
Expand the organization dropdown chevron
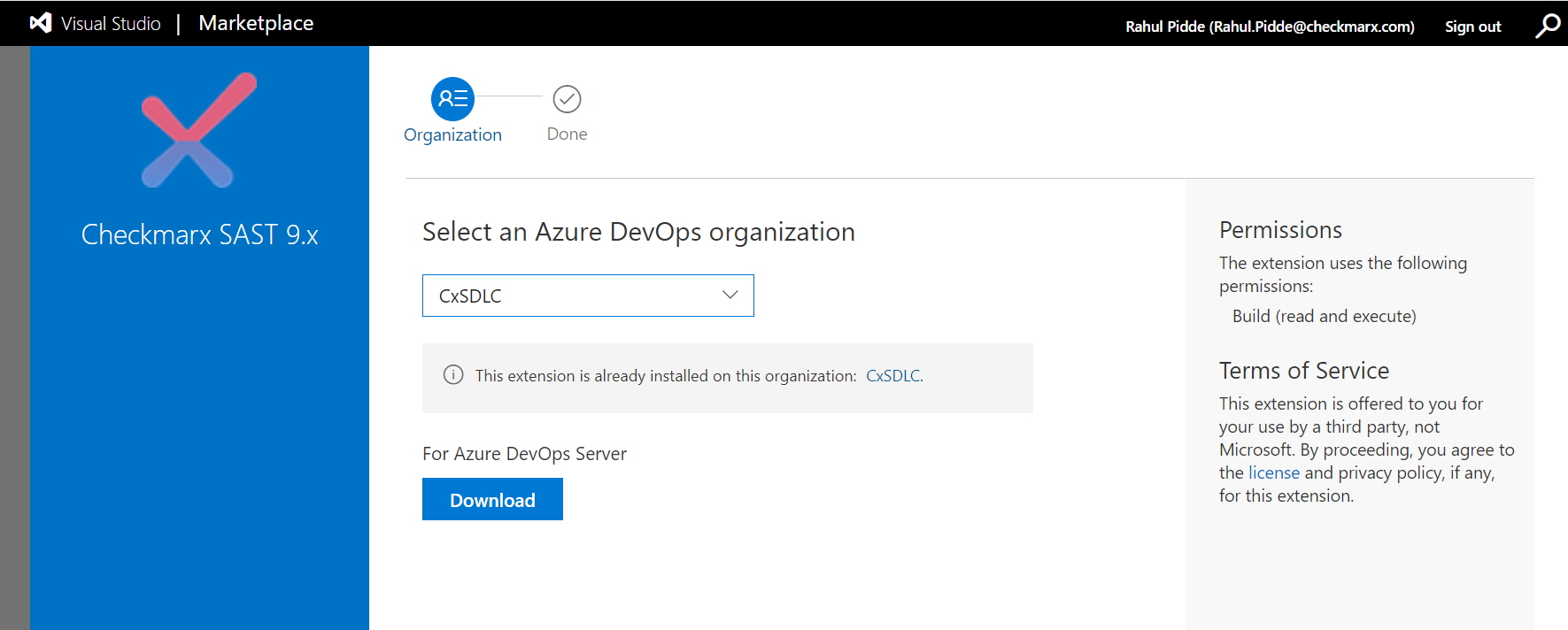pos(730,296)
